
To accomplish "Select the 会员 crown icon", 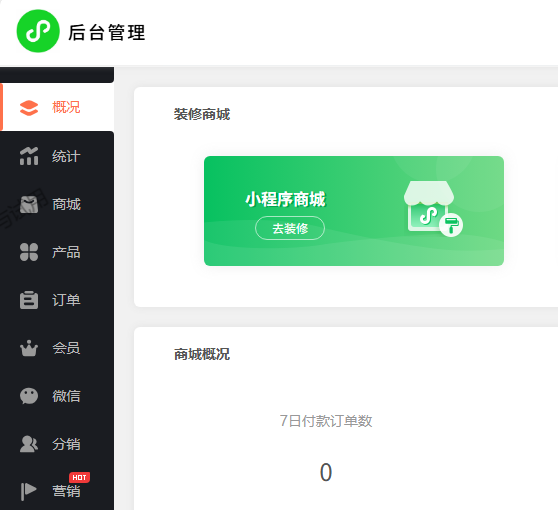I will (x=29, y=348).
